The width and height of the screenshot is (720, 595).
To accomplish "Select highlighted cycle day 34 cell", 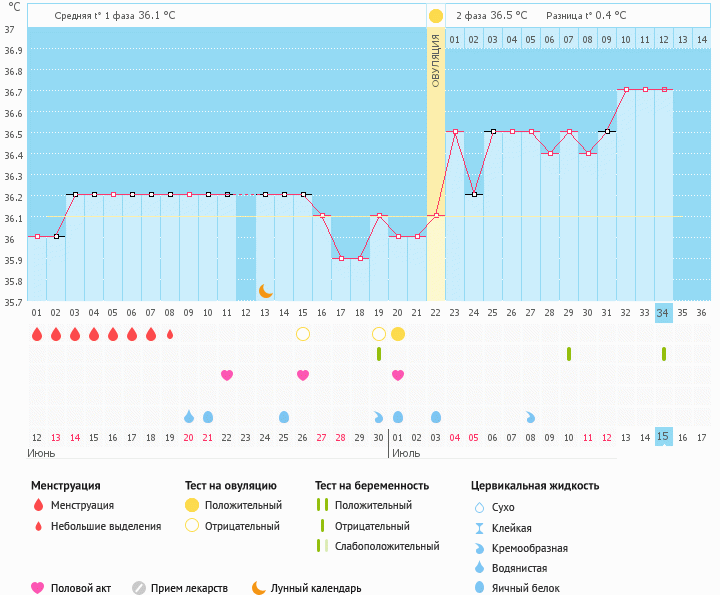I will click(x=664, y=312).
